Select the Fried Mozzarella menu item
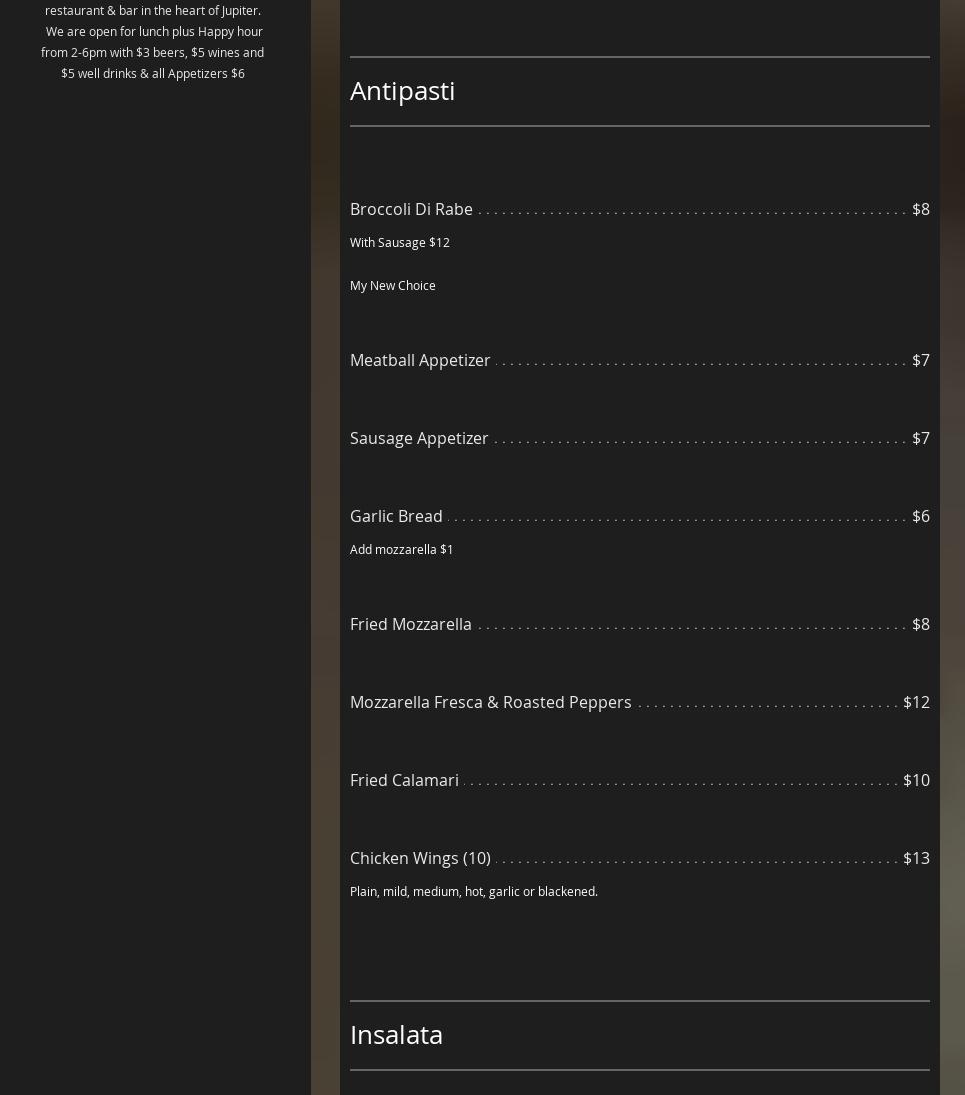 410,624
